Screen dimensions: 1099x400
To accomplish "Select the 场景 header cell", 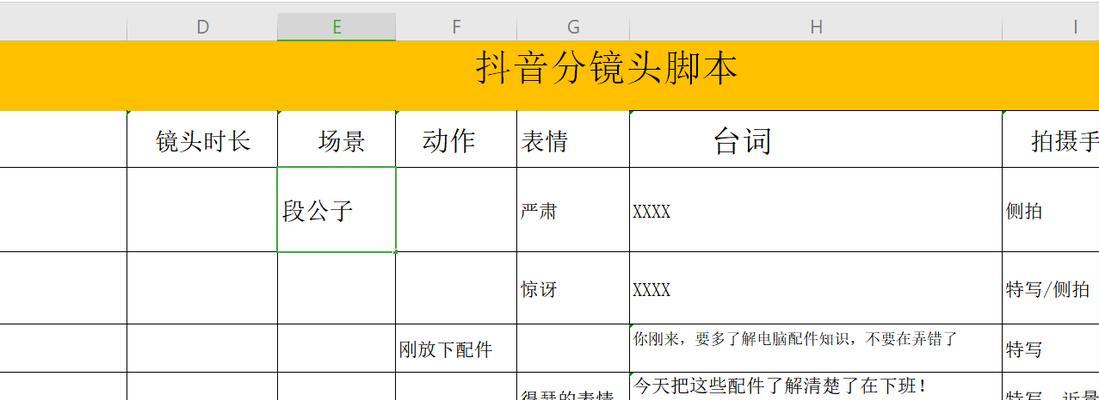I will click(336, 139).
